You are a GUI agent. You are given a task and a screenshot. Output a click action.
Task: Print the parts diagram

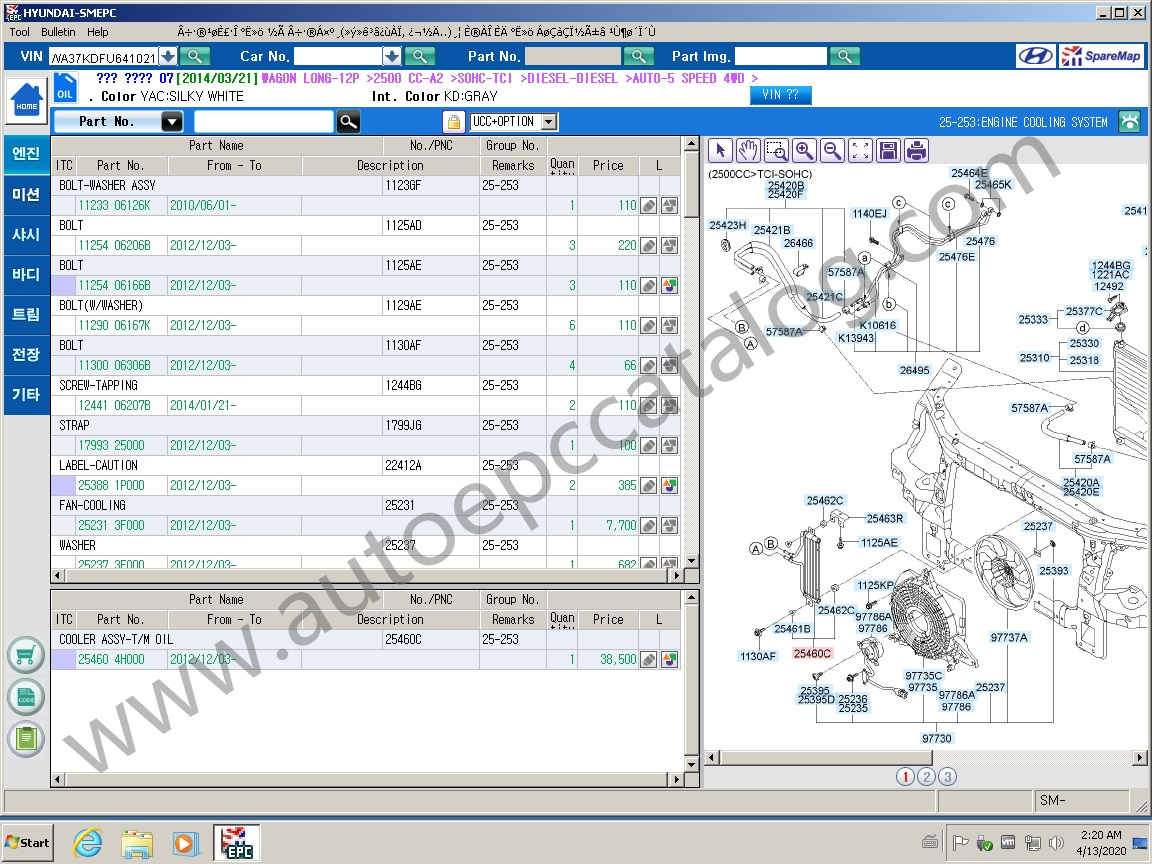(916, 151)
